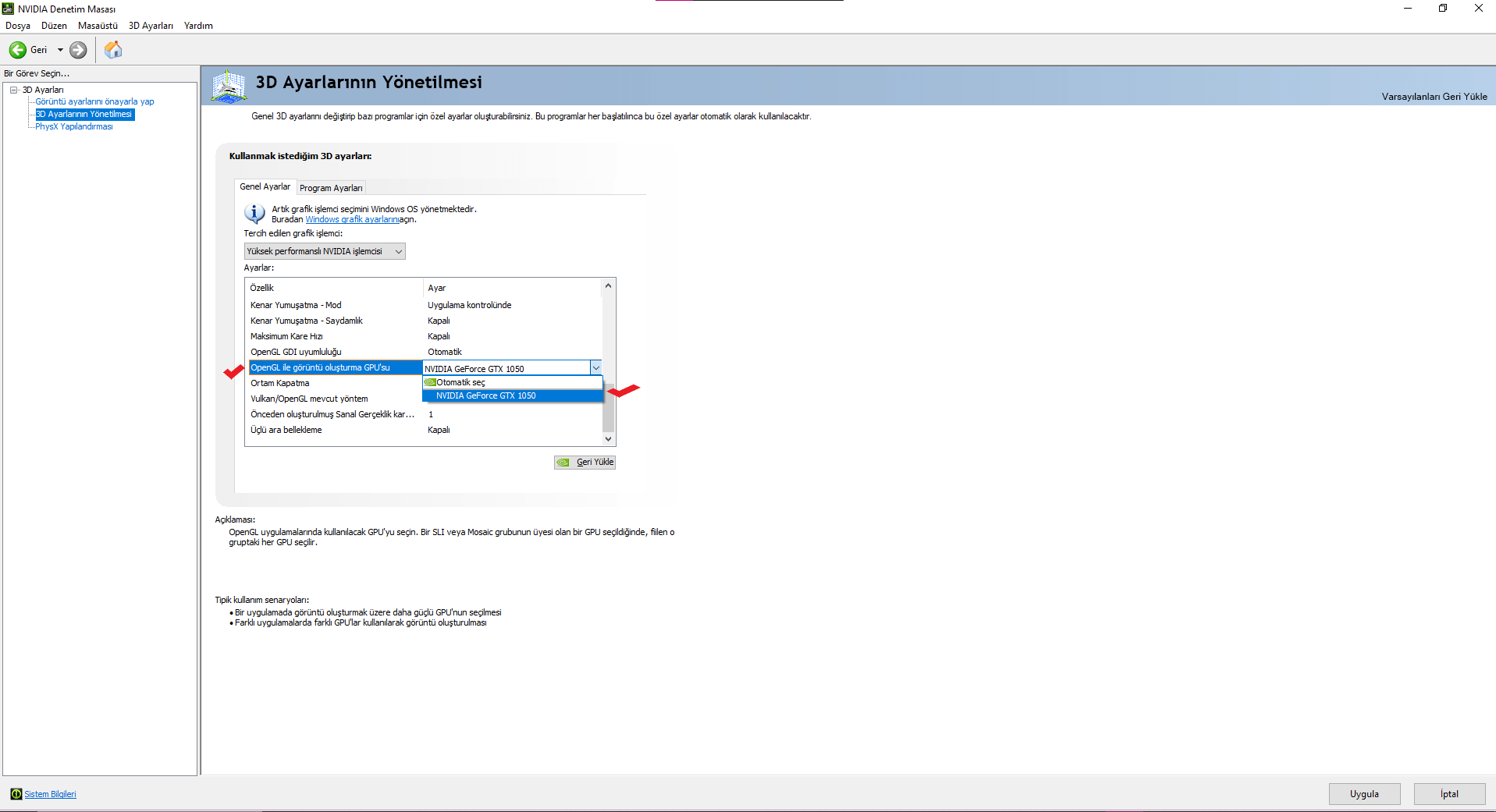Restore down the NVIDIA control panel window
1496x812 pixels.
(1443, 9)
